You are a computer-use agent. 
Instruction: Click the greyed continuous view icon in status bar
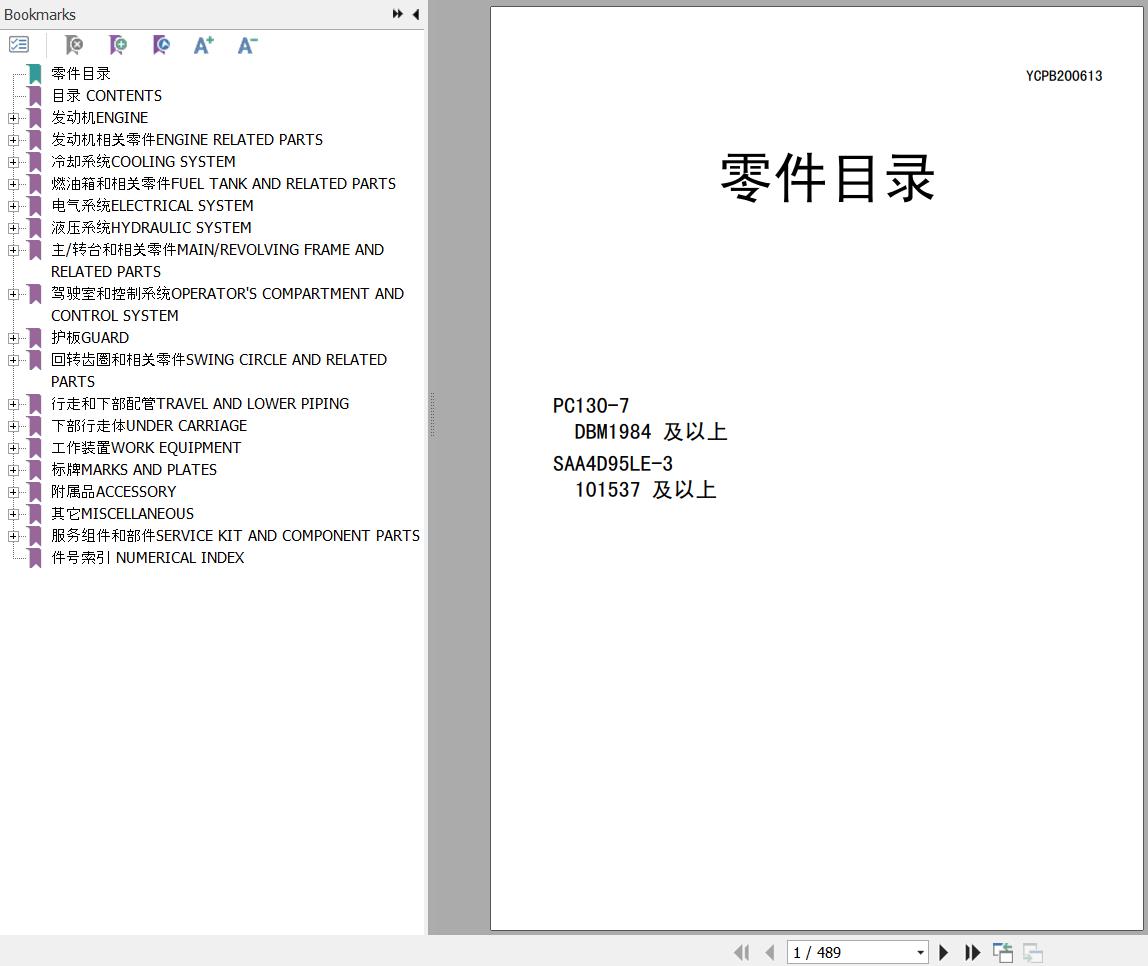coord(1033,952)
